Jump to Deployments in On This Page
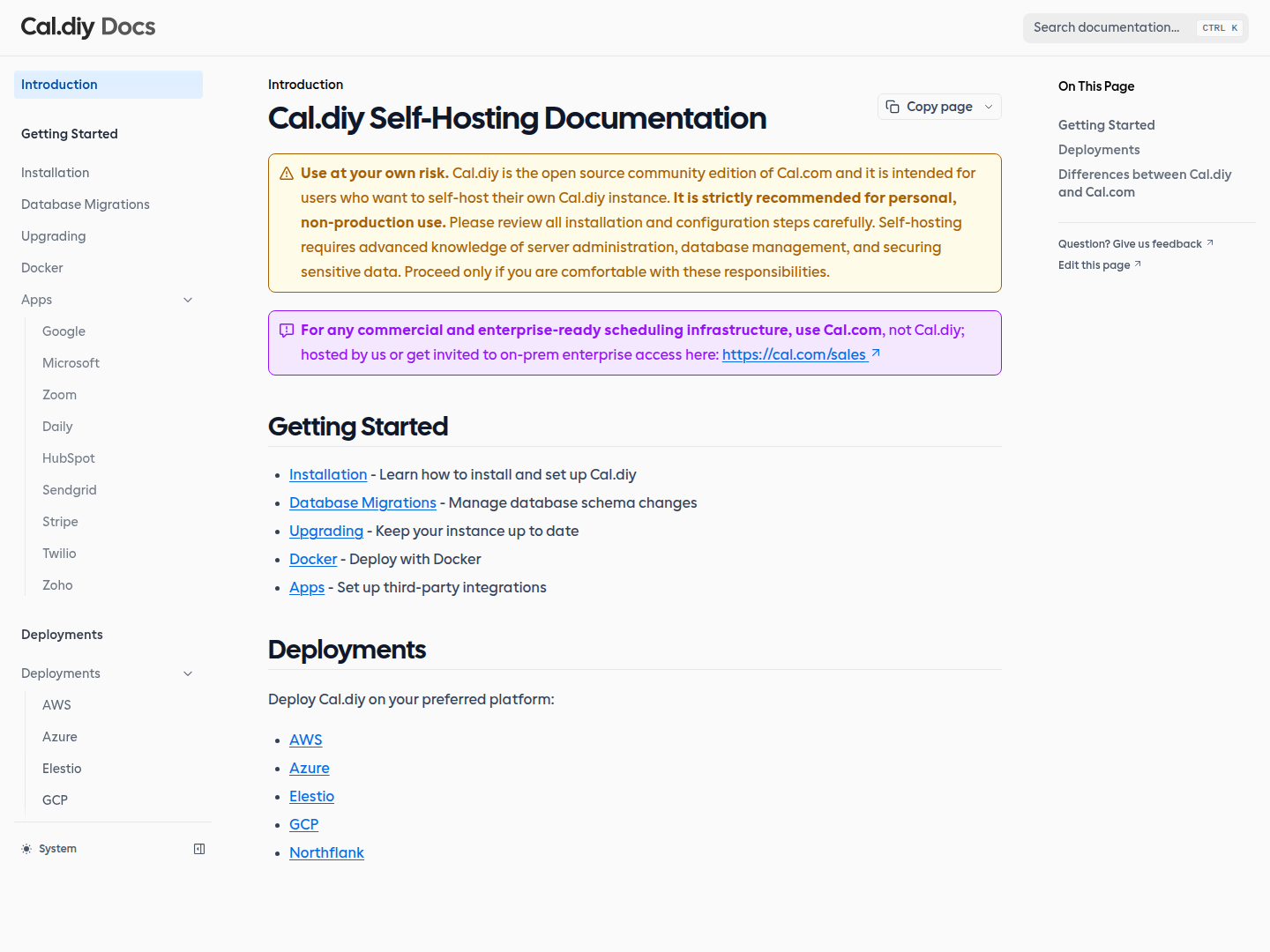 coord(1099,150)
